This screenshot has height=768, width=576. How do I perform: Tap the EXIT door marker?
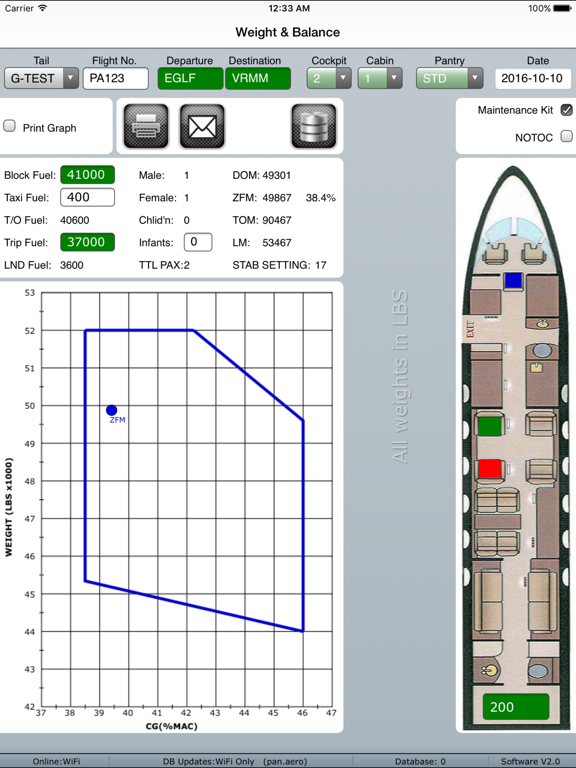tap(470, 329)
